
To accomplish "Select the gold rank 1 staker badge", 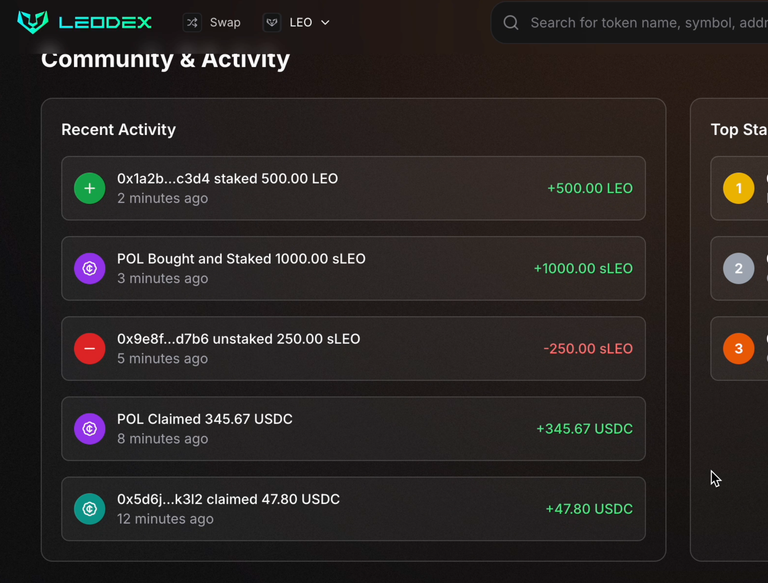I will coord(739,188).
